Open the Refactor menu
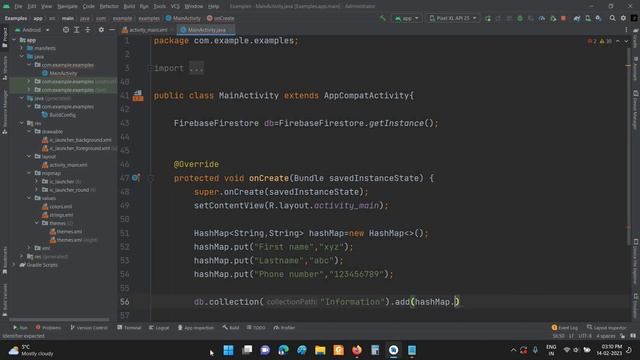The image size is (640, 360). click(x=109, y=6)
